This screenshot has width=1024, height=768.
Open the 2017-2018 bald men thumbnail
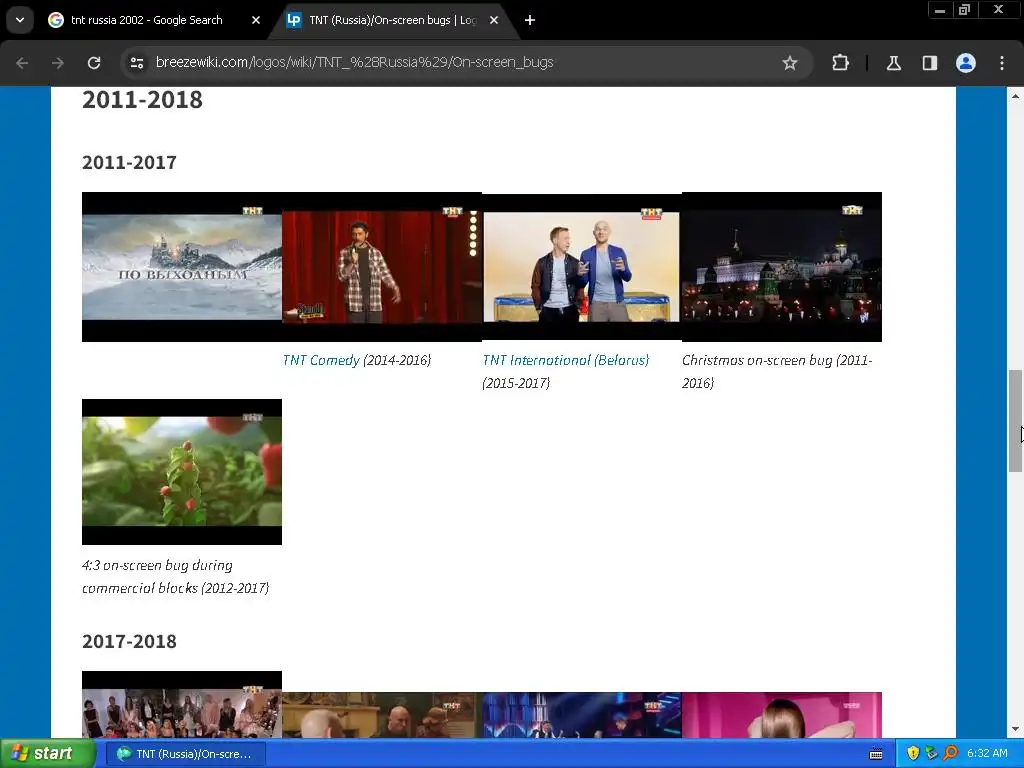click(382, 715)
